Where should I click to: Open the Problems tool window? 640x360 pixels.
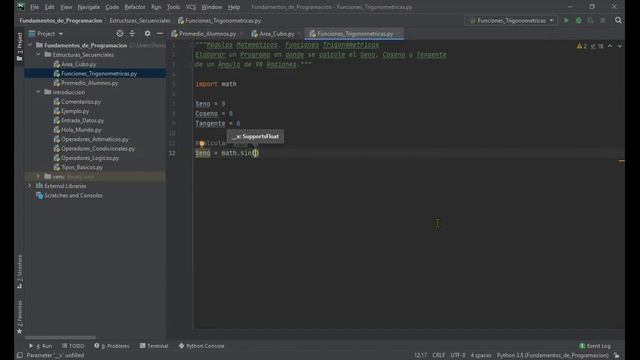(x=111, y=346)
